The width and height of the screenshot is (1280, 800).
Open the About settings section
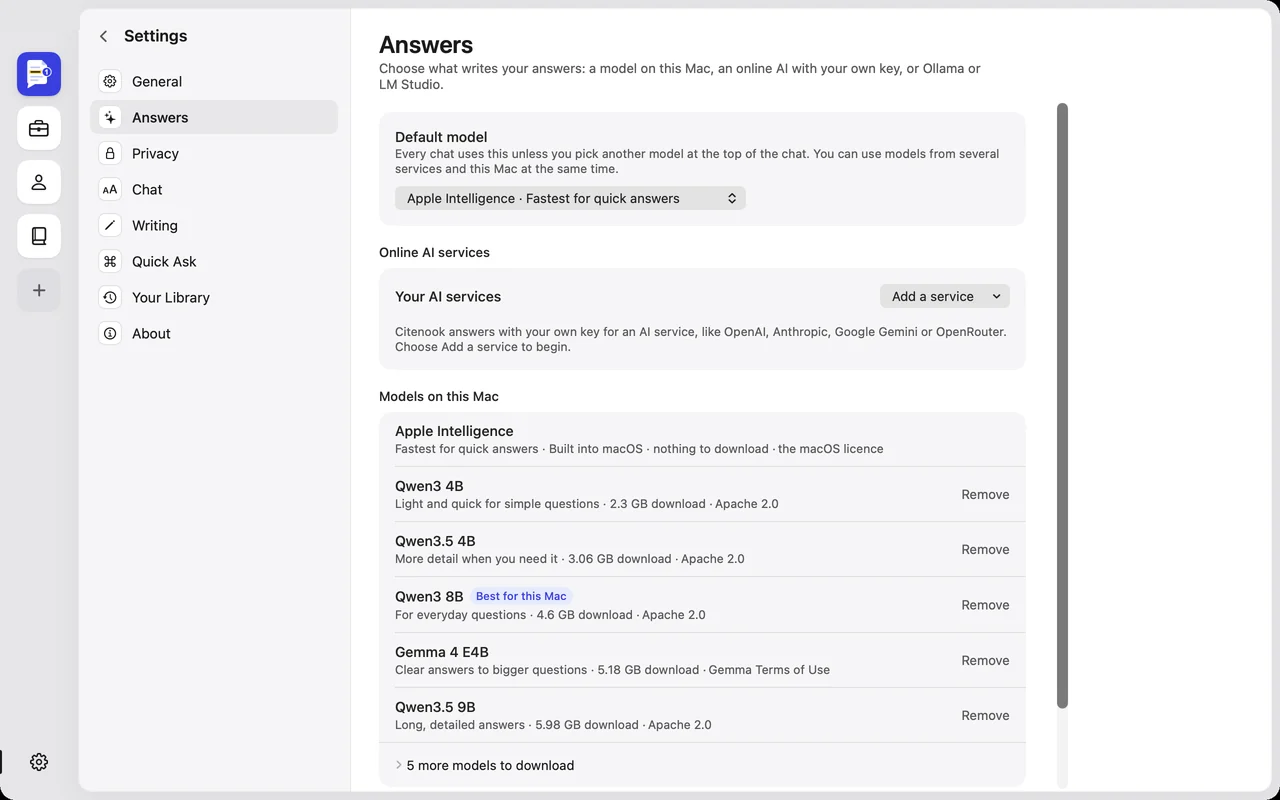pyautogui.click(x=214, y=333)
